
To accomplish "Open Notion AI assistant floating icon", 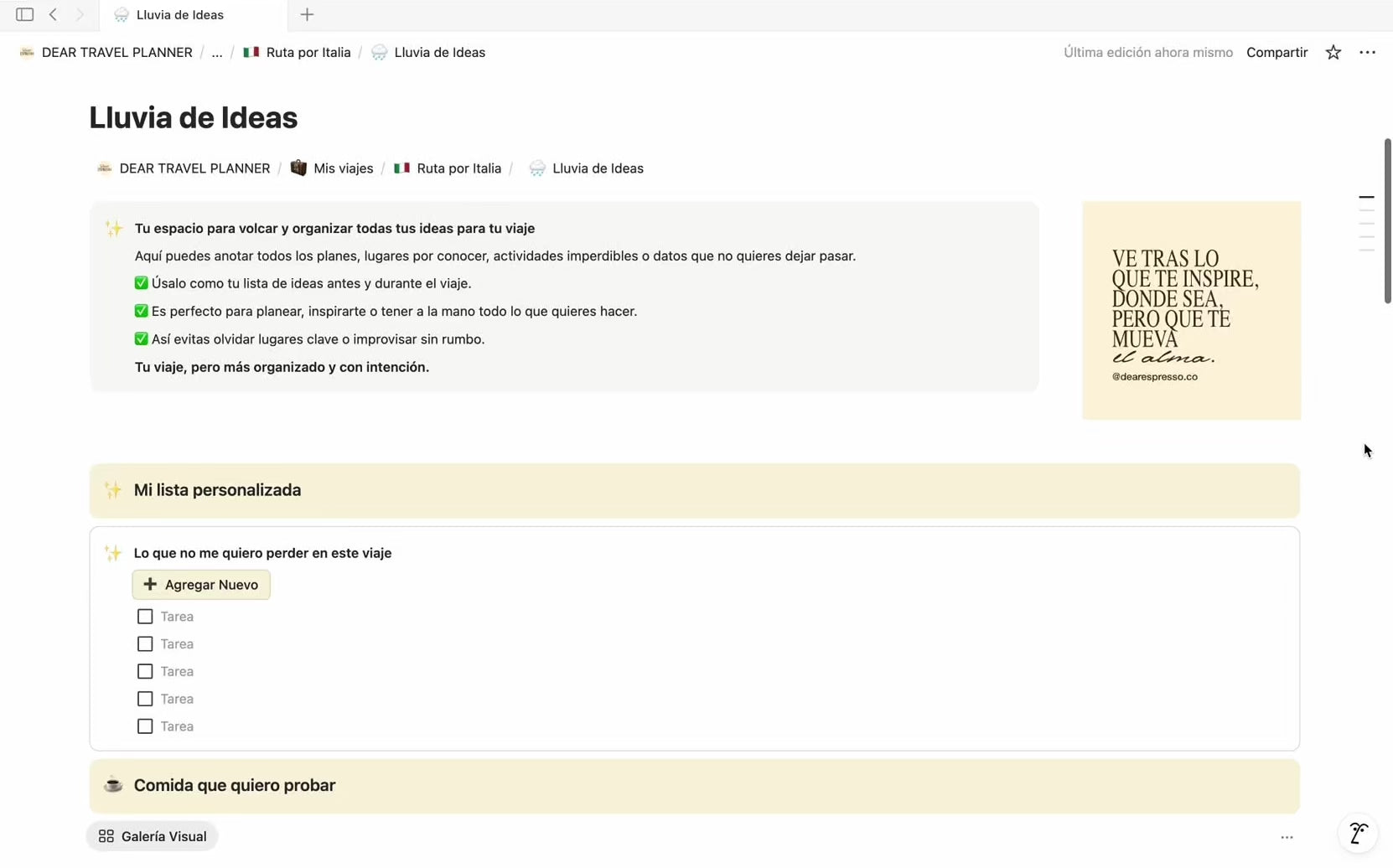I will coord(1358,834).
